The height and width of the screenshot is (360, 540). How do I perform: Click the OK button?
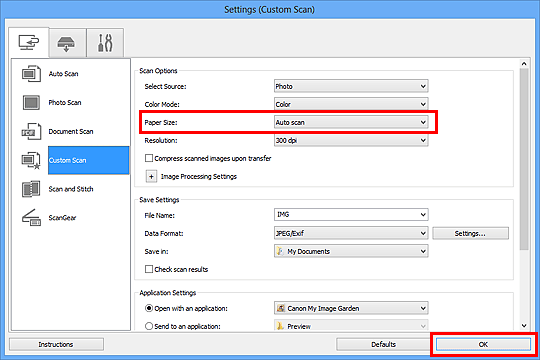pos(483,344)
